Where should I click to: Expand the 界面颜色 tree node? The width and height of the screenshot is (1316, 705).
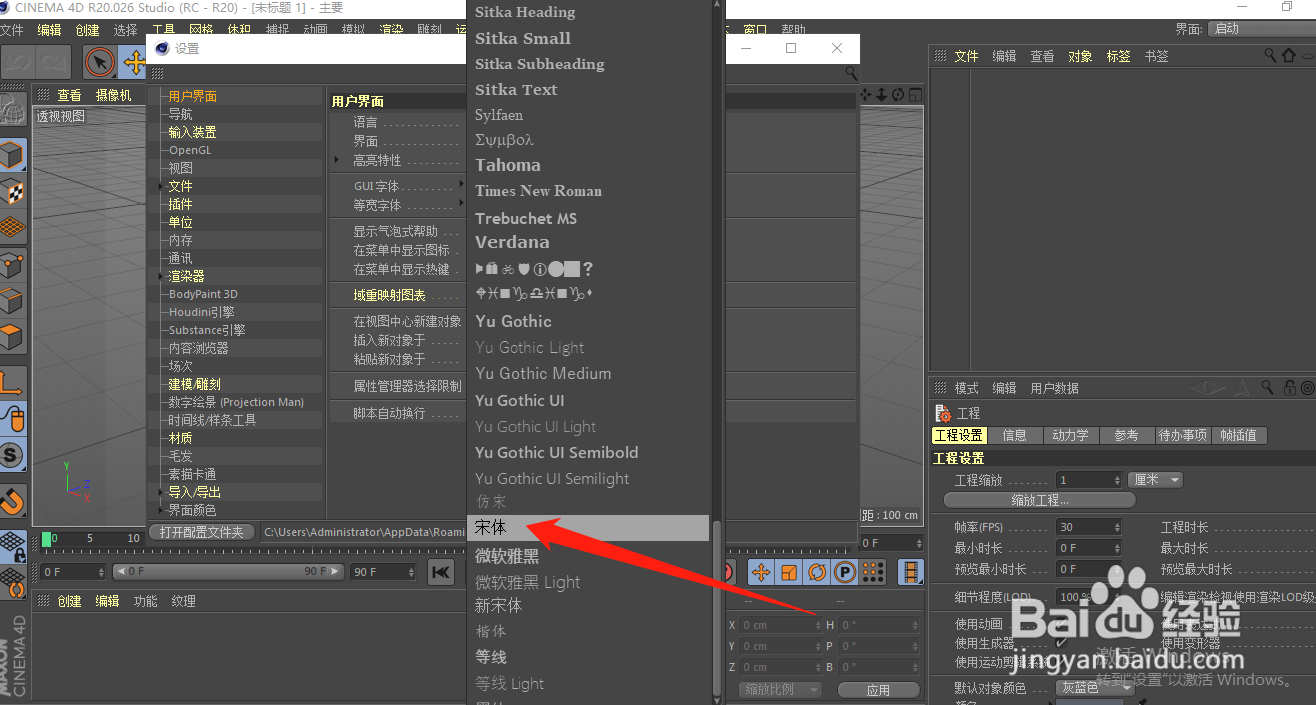[162, 510]
